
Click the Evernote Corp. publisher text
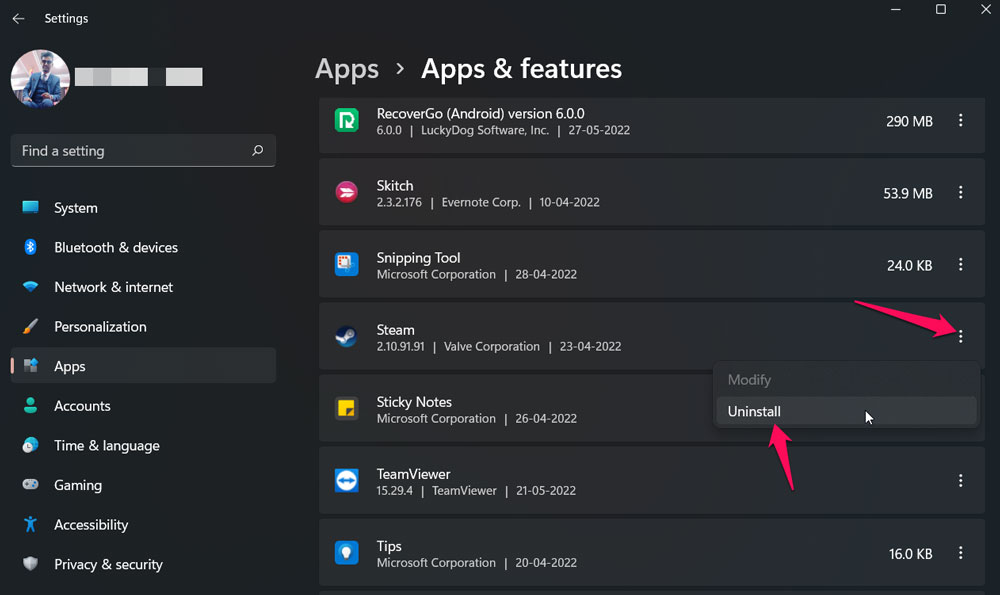point(481,202)
